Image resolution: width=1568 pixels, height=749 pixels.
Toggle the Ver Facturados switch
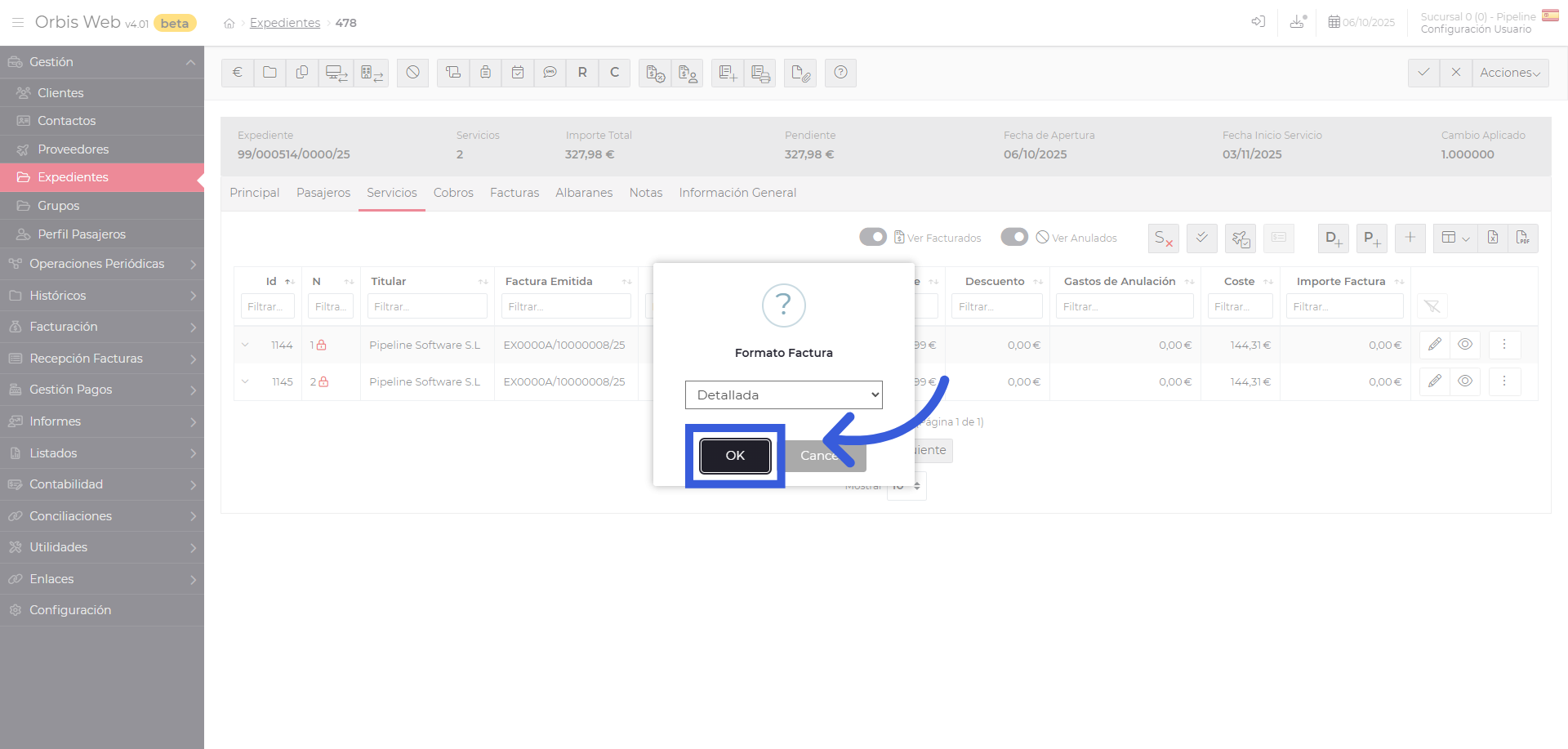point(872,237)
